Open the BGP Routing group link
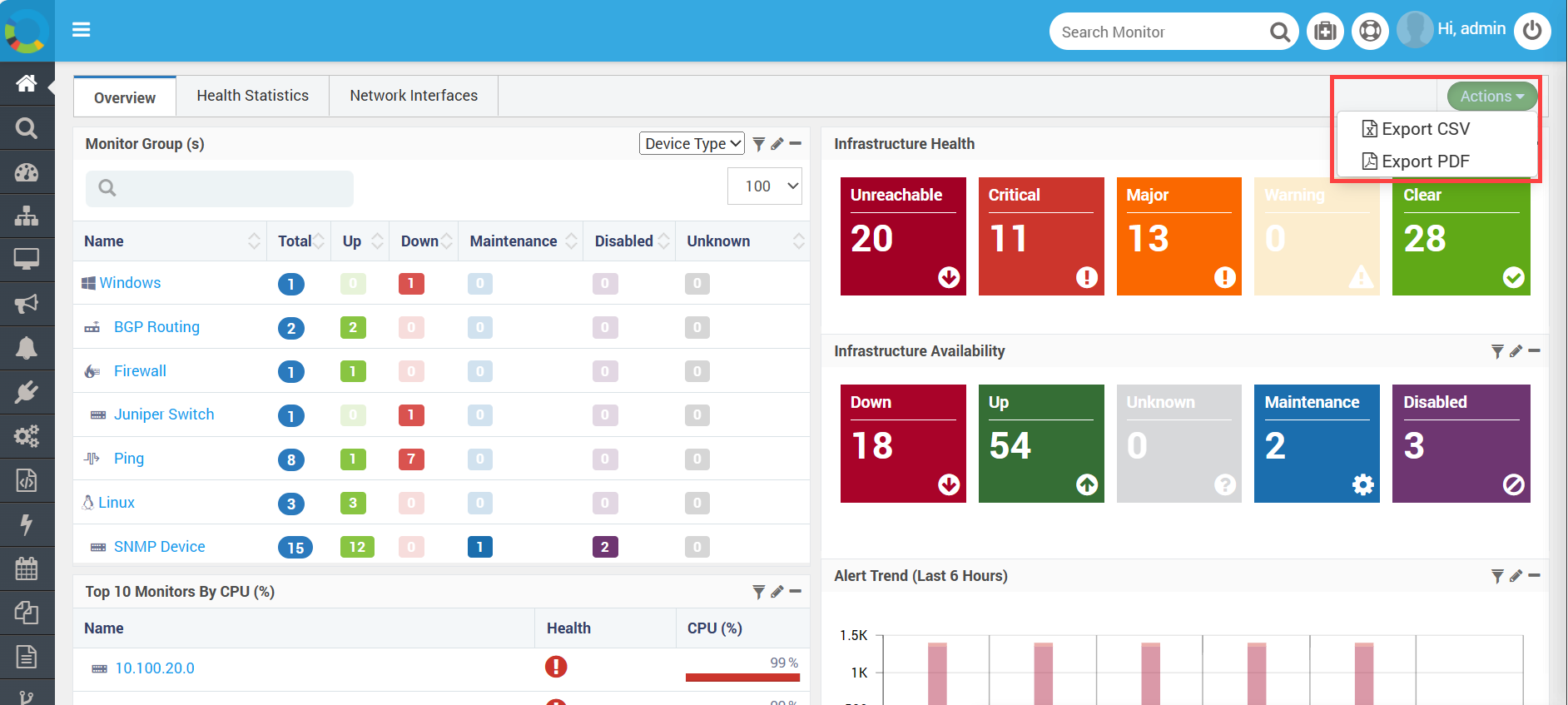1568x705 pixels. pyautogui.click(x=156, y=327)
